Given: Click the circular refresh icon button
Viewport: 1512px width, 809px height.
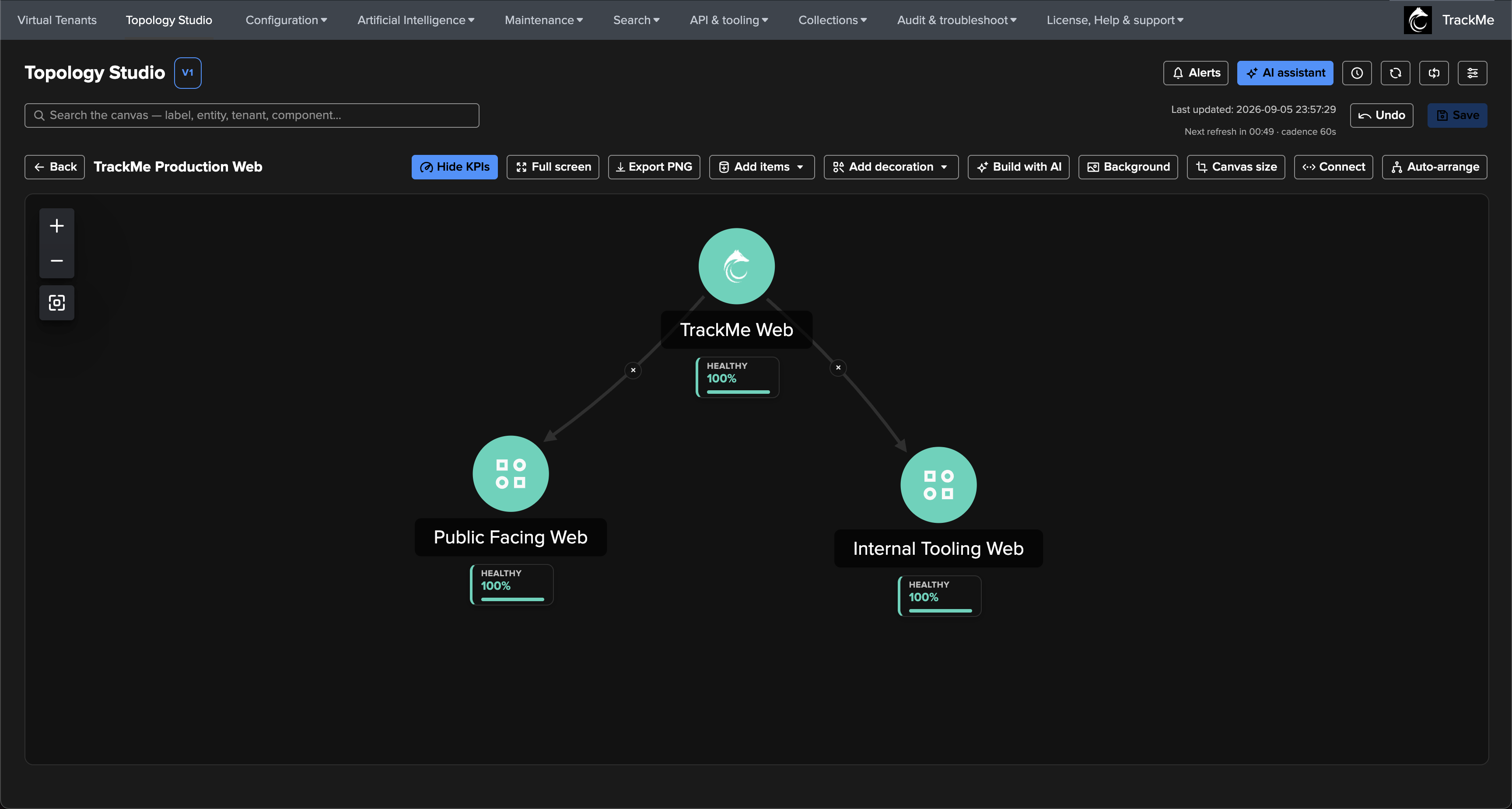Looking at the screenshot, I should tap(1395, 73).
